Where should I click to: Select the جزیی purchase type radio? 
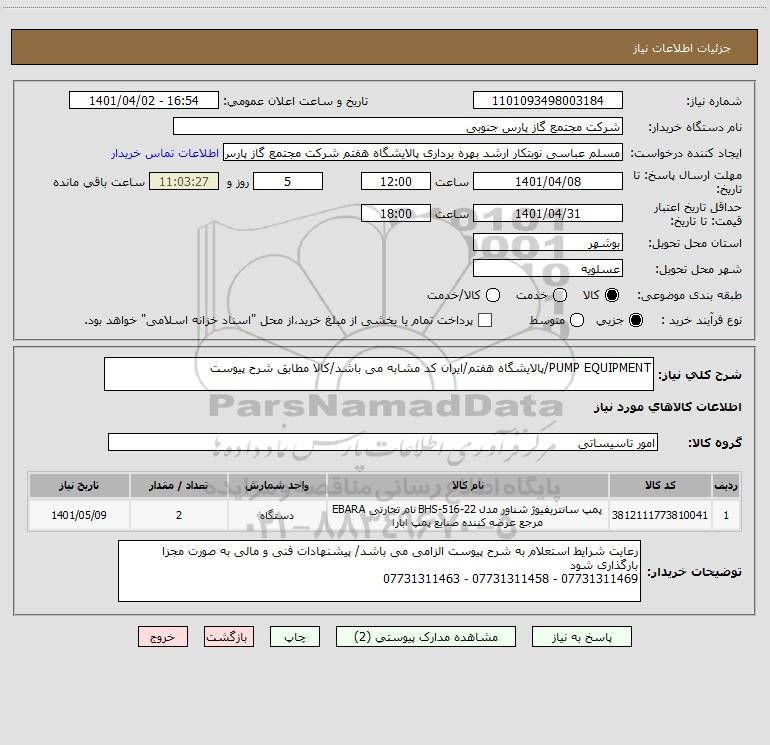point(635,320)
